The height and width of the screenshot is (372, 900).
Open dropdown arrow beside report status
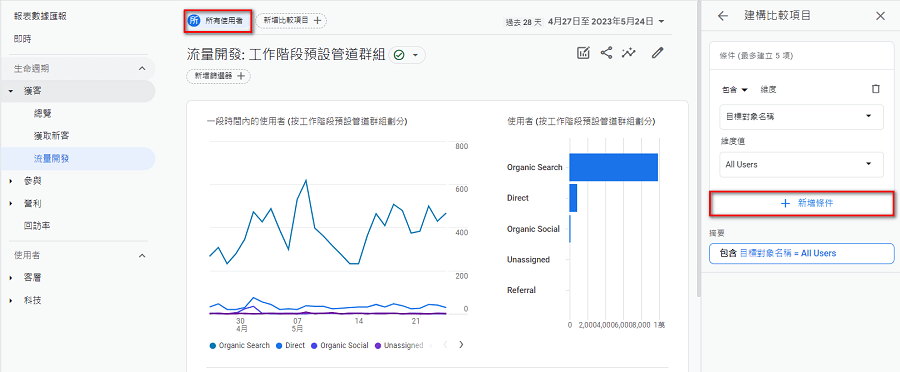pos(416,55)
